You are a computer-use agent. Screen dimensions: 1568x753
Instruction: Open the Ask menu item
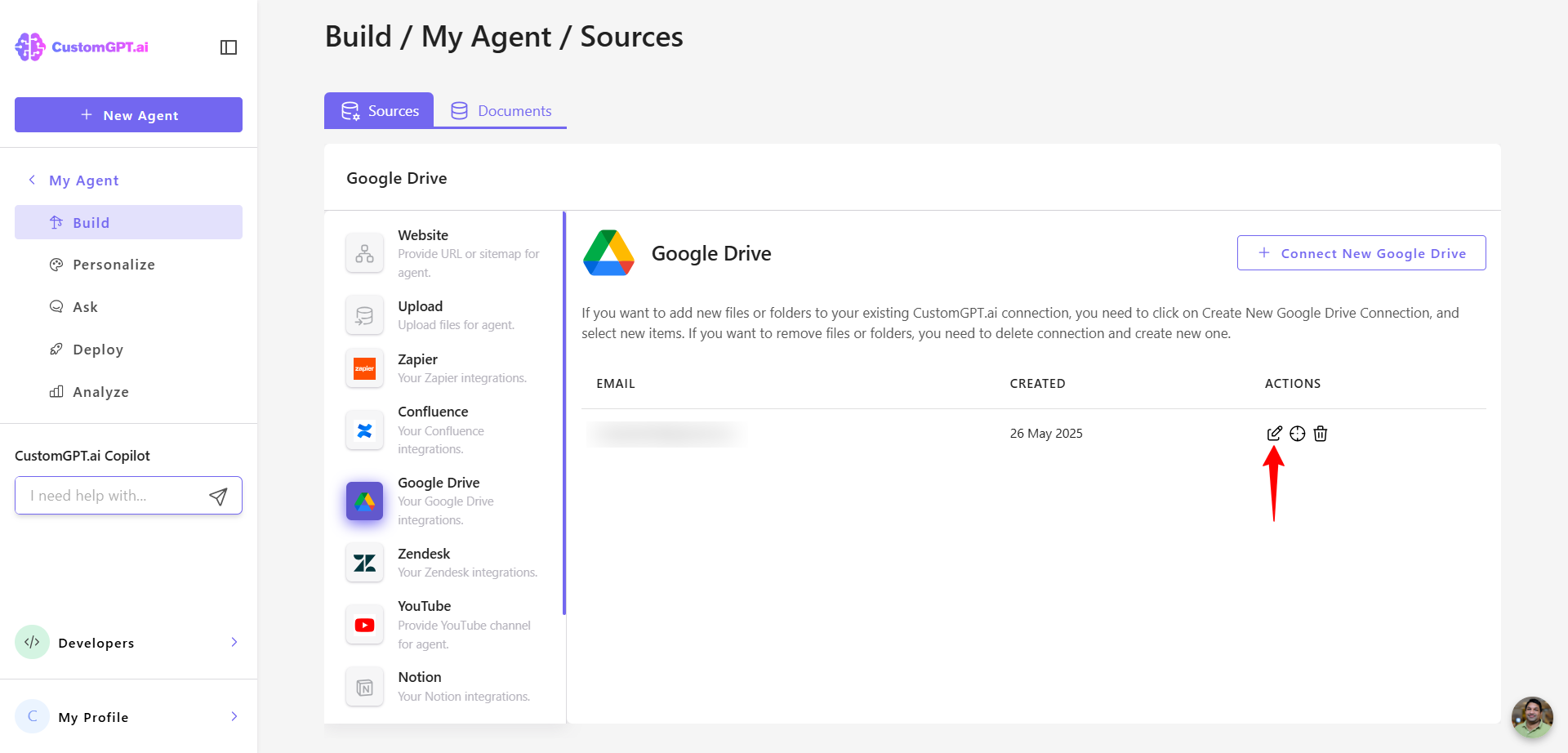(x=128, y=307)
